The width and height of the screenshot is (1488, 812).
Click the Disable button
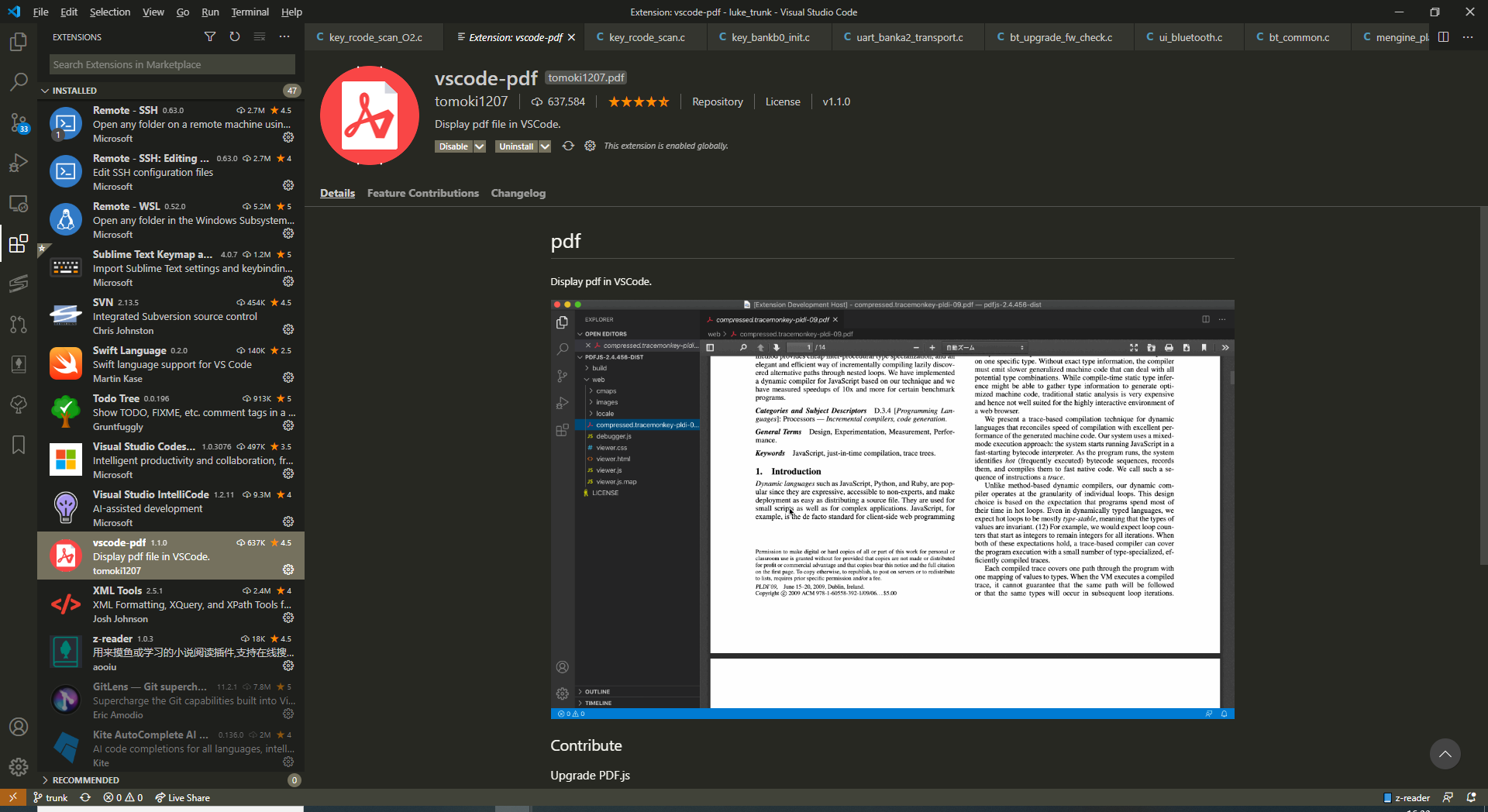(453, 146)
